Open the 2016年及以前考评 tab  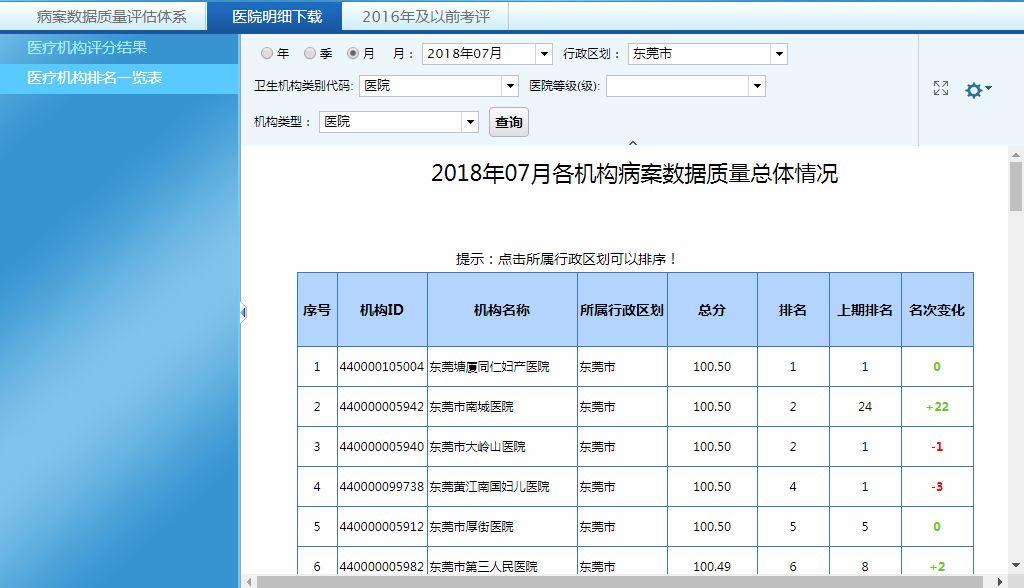coord(425,17)
